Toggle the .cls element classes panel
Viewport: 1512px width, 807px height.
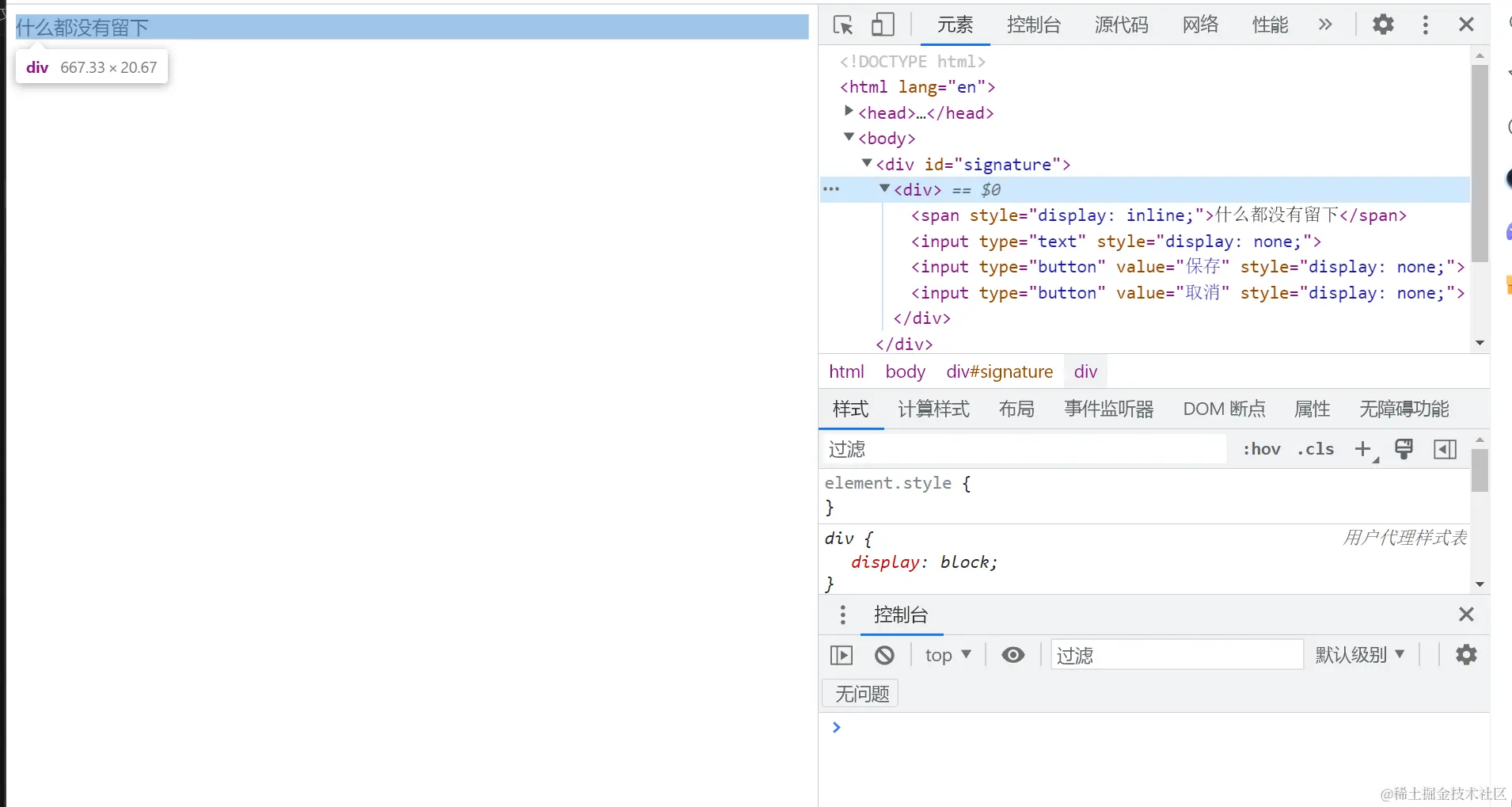(1315, 449)
